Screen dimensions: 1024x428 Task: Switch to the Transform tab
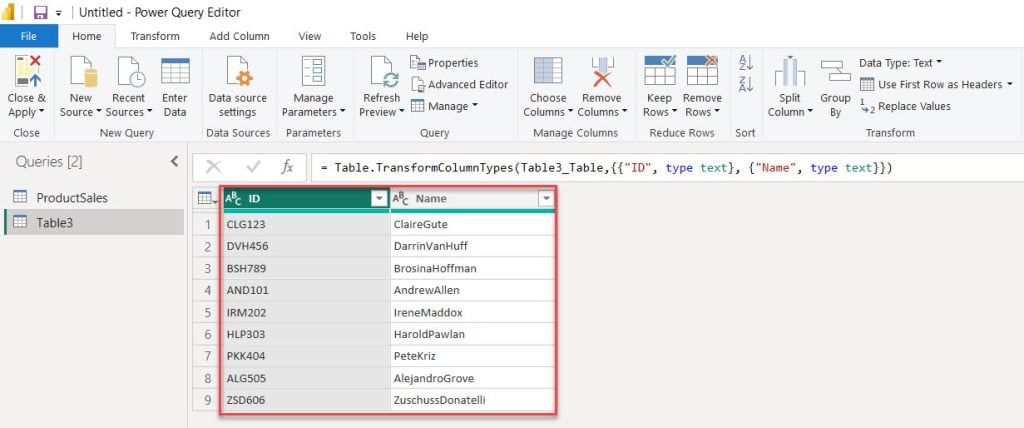pos(155,36)
